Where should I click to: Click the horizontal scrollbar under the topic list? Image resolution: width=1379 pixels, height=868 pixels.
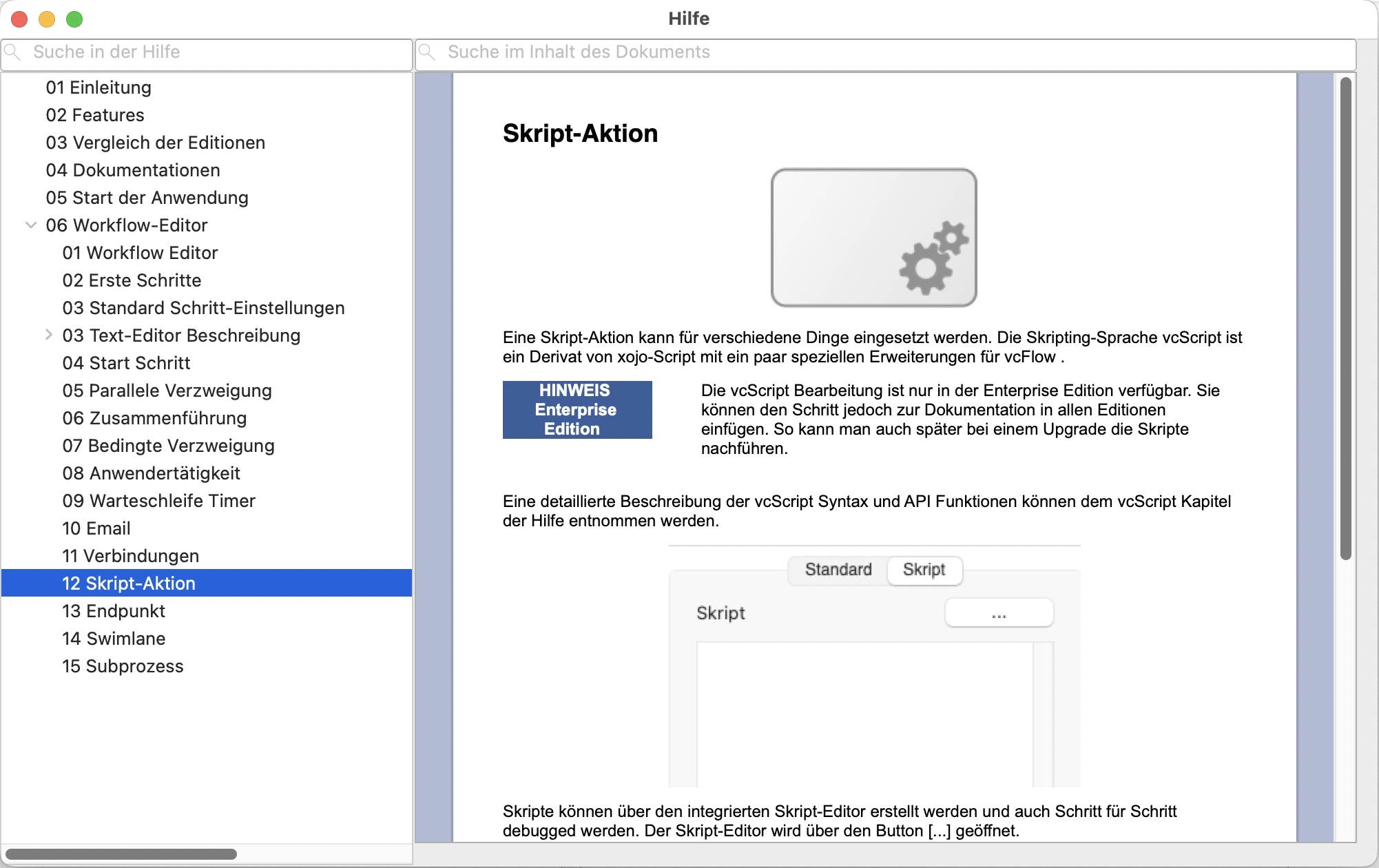point(121,854)
